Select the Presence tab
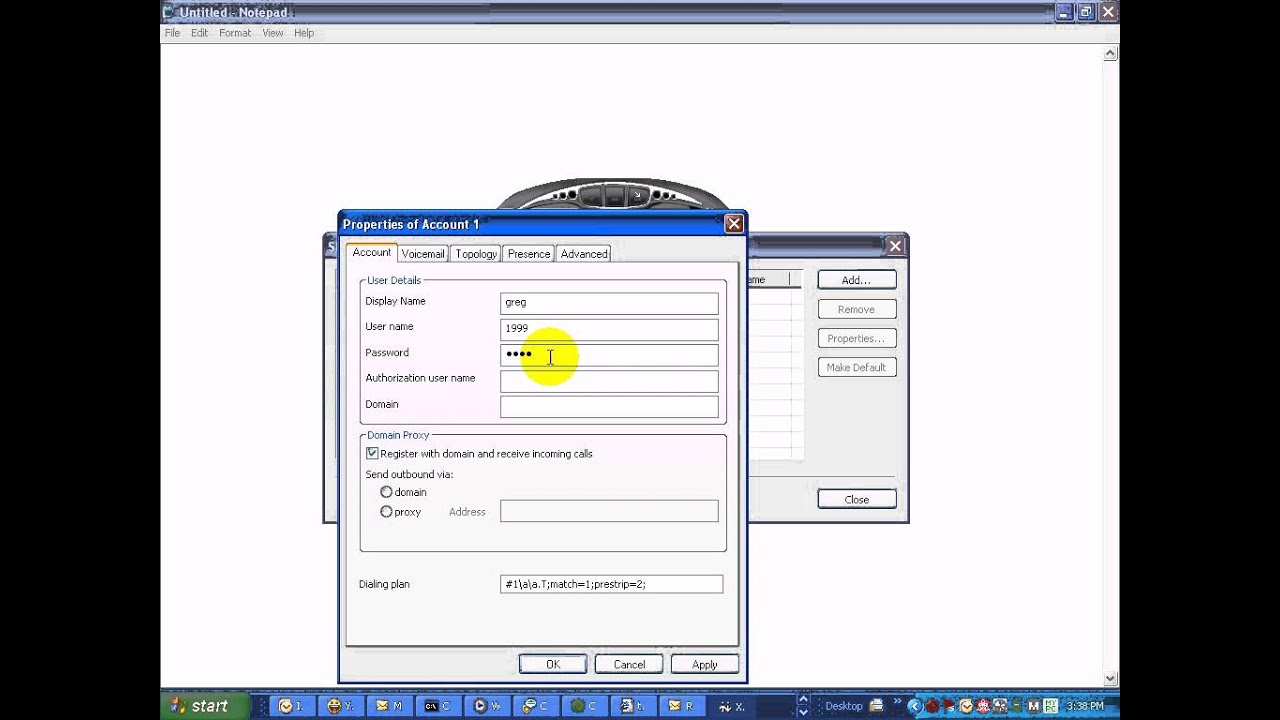This screenshot has height=720, width=1280. (529, 254)
